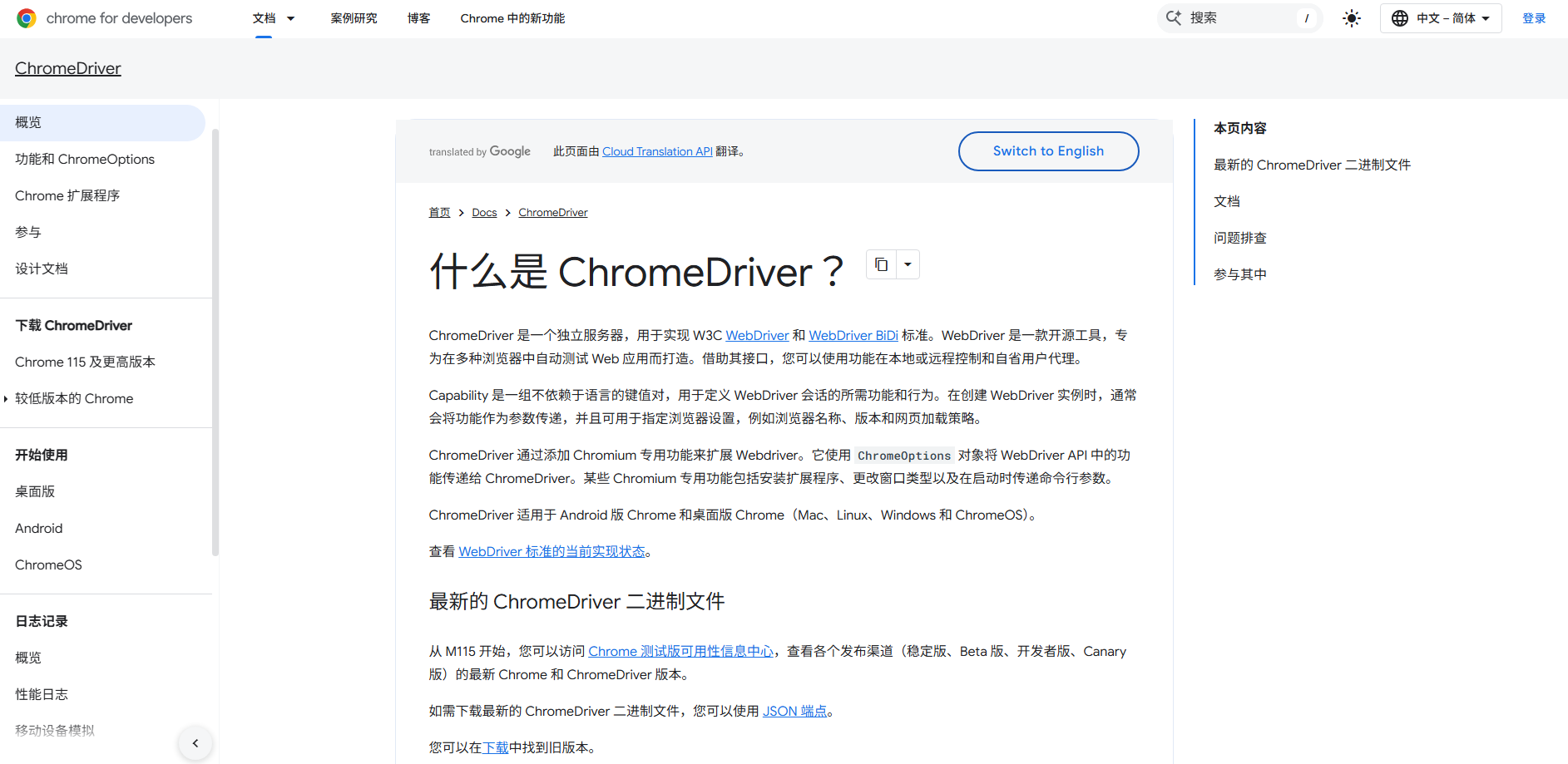This screenshot has height=764, width=1568.
Task: Expand the 较低版本的 Chrome tree item
Action: (7, 399)
